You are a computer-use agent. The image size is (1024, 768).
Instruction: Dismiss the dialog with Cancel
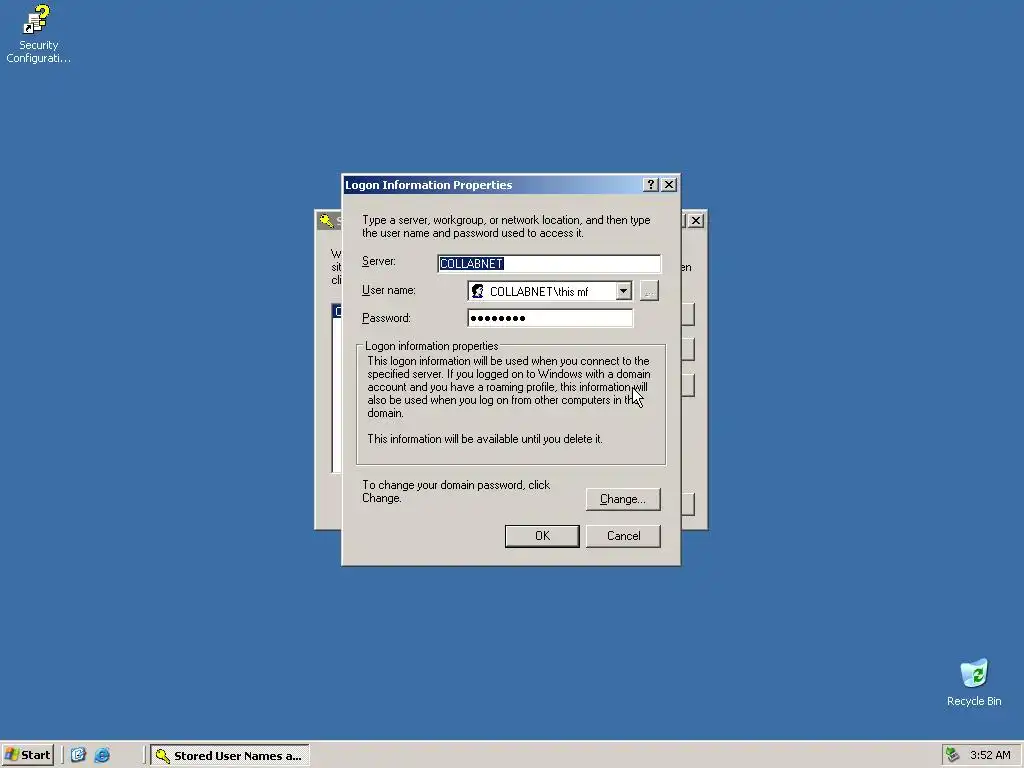click(x=623, y=536)
